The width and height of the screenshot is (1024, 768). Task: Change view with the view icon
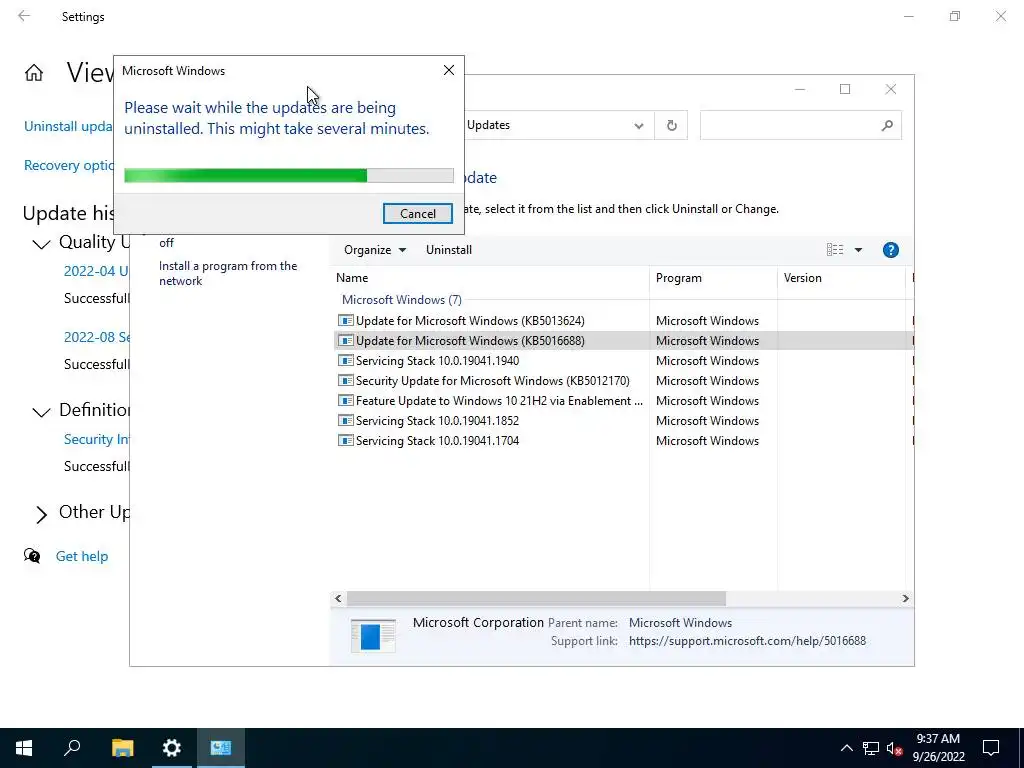coord(835,249)
